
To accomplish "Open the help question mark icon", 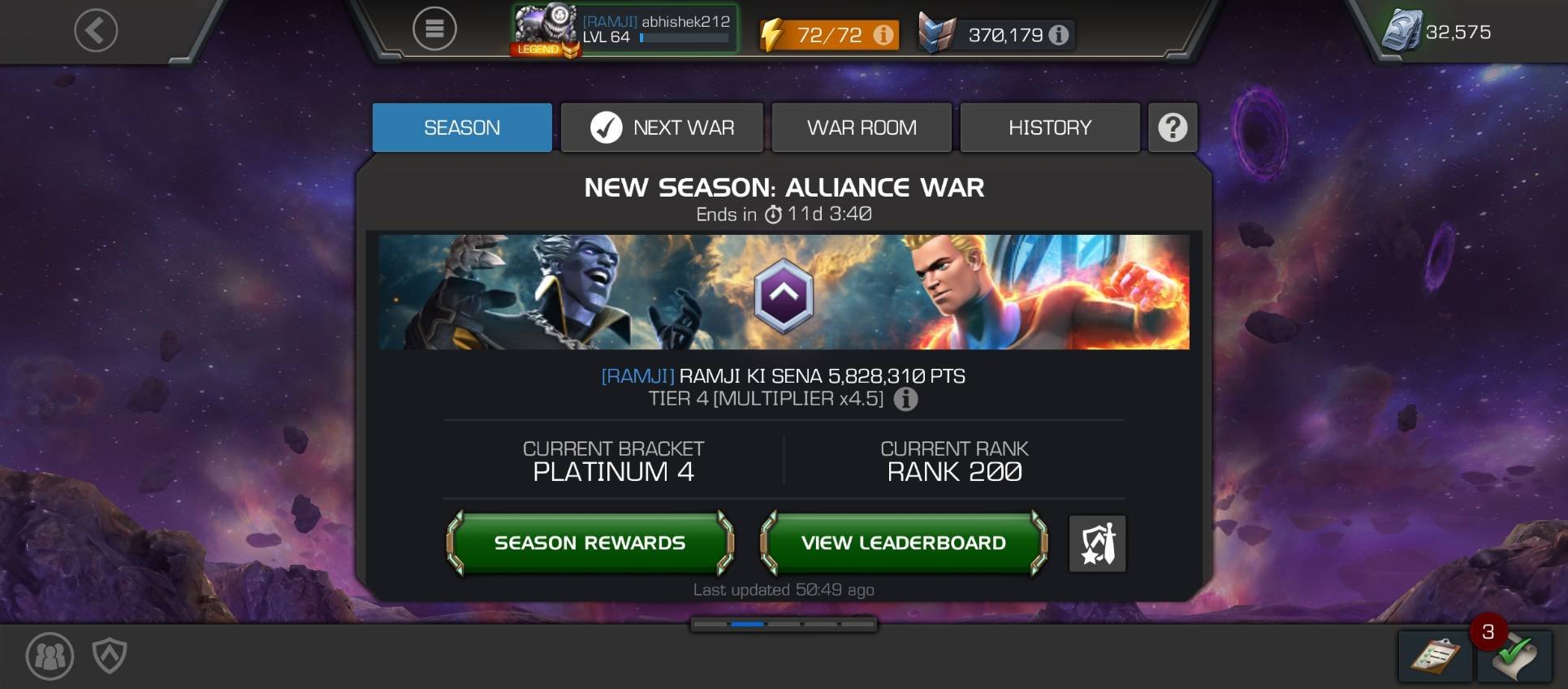I will (1173, 128).
